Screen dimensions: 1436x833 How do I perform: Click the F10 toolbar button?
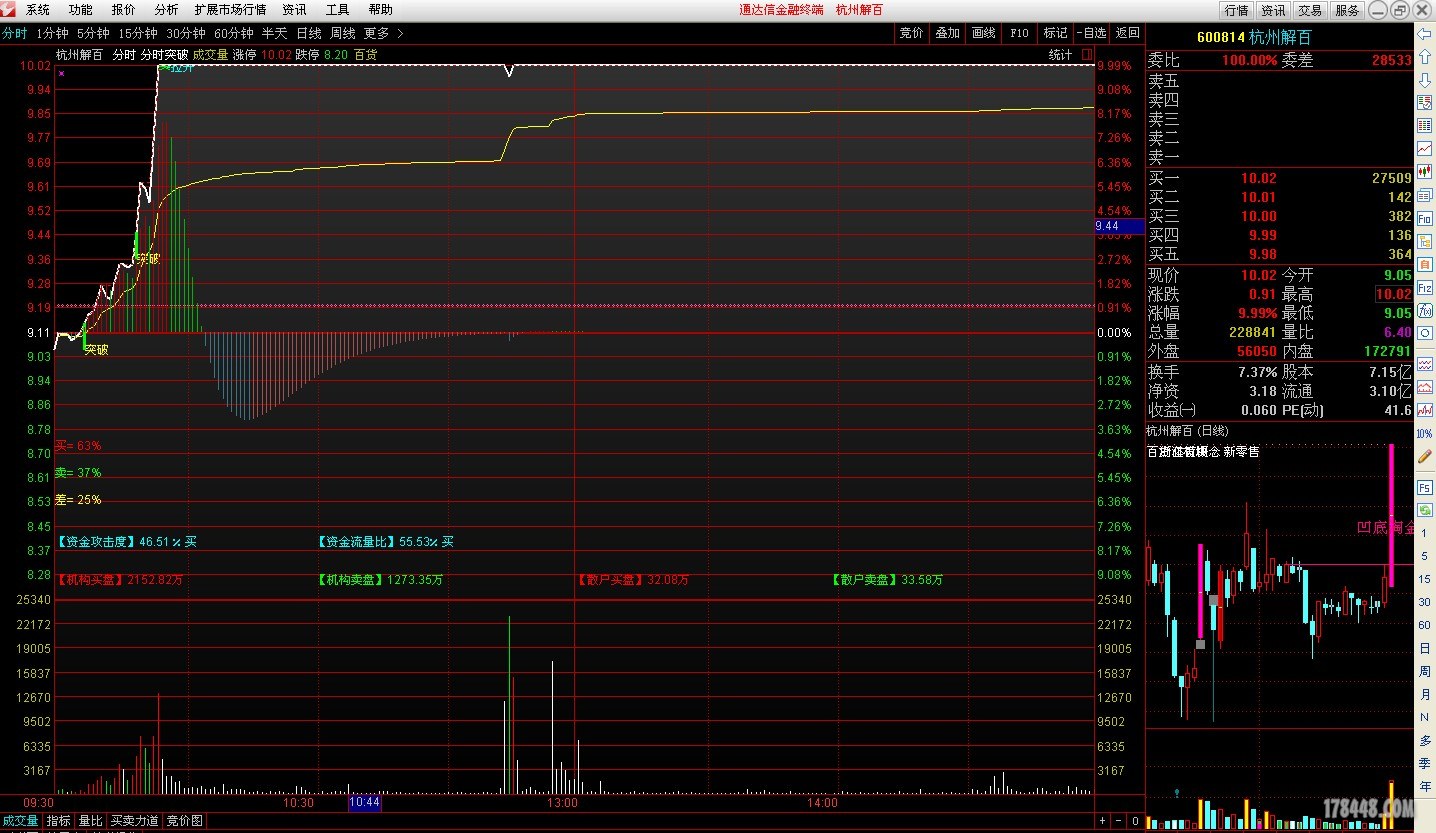click(x=1019, y=33)
